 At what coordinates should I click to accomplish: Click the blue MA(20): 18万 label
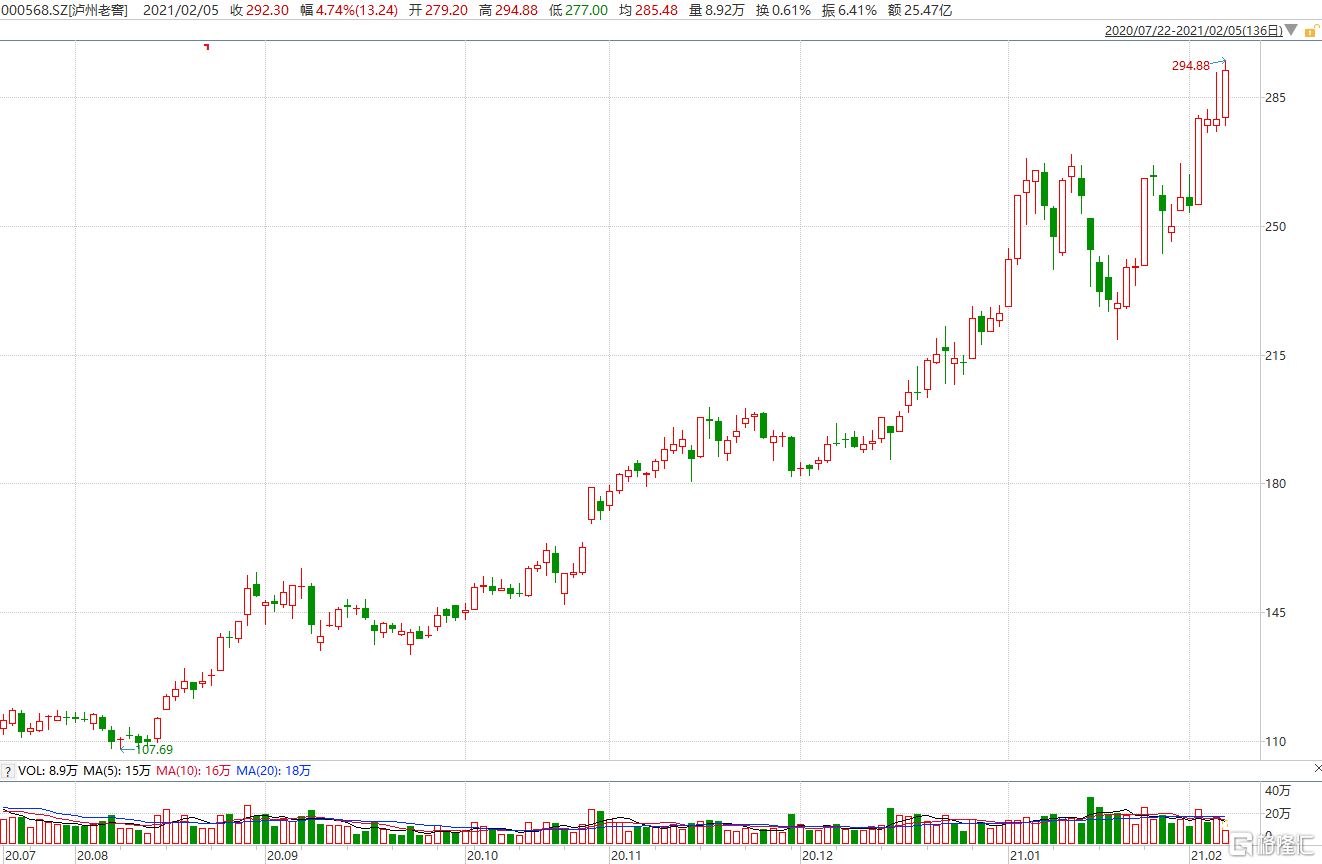(x=273, y=771)
